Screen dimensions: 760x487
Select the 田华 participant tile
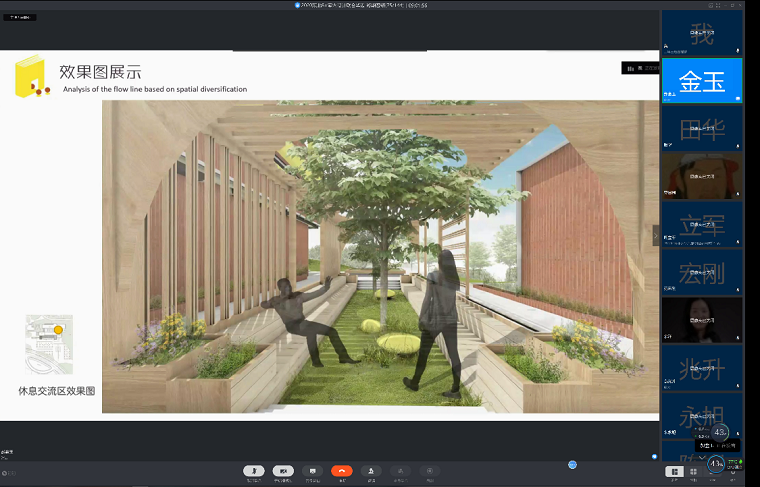(701, 128)
